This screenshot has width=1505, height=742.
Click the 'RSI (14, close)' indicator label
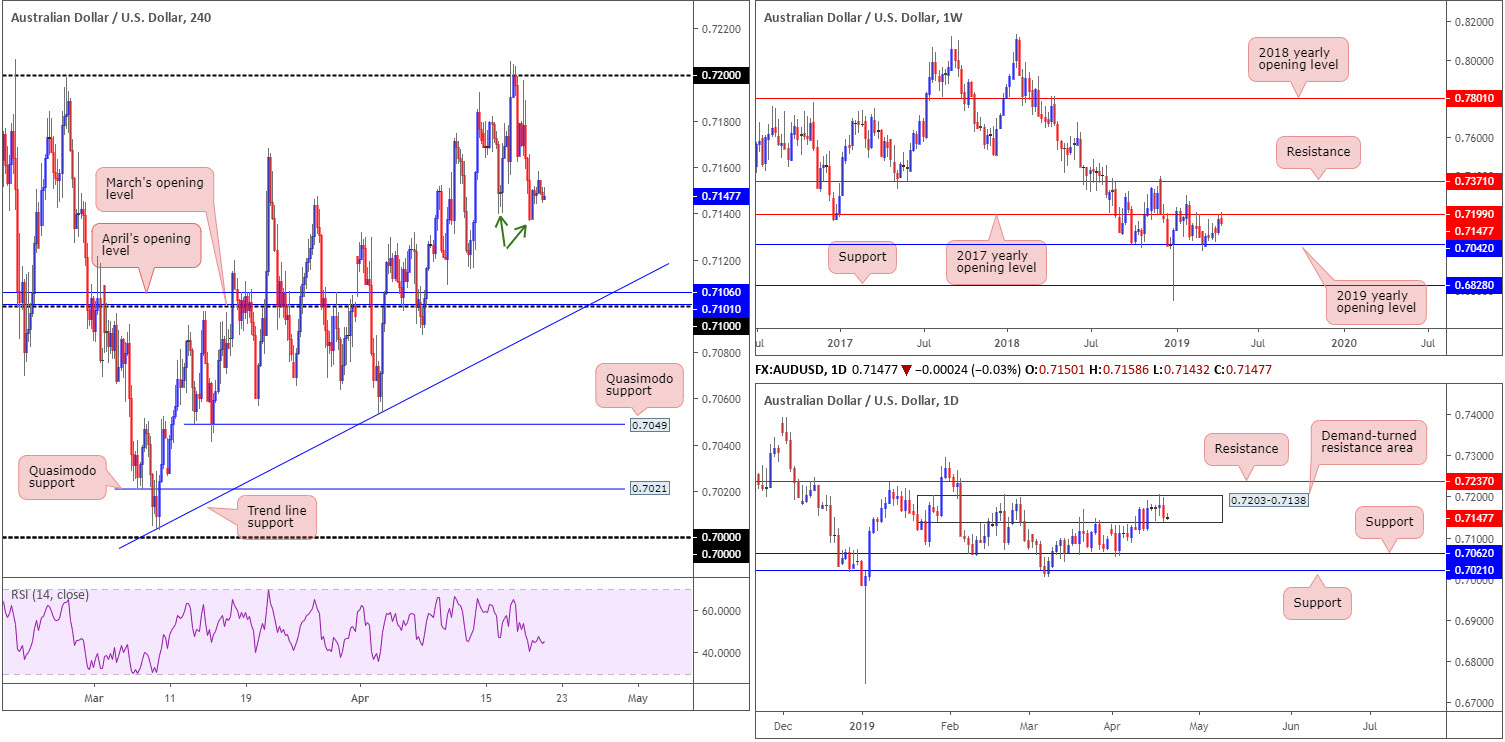50,595
